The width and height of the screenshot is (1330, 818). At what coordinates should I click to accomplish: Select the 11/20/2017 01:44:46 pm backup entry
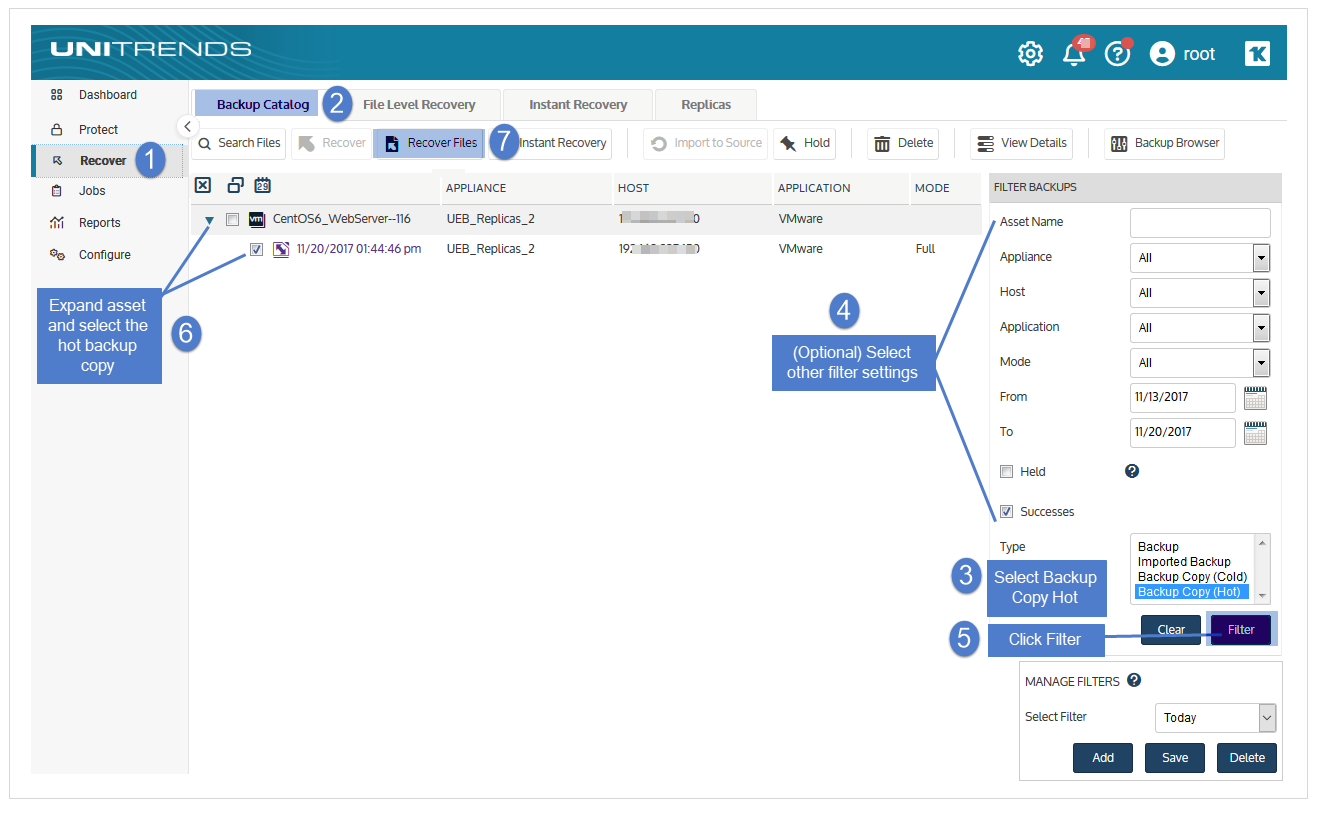(359, 249)
